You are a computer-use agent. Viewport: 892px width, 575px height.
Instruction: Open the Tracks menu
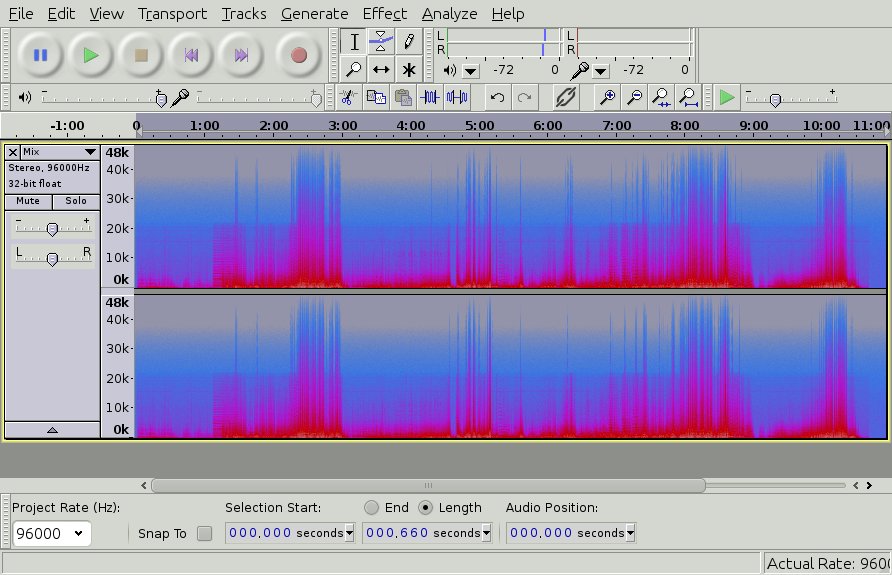click(x=244, y=14)
